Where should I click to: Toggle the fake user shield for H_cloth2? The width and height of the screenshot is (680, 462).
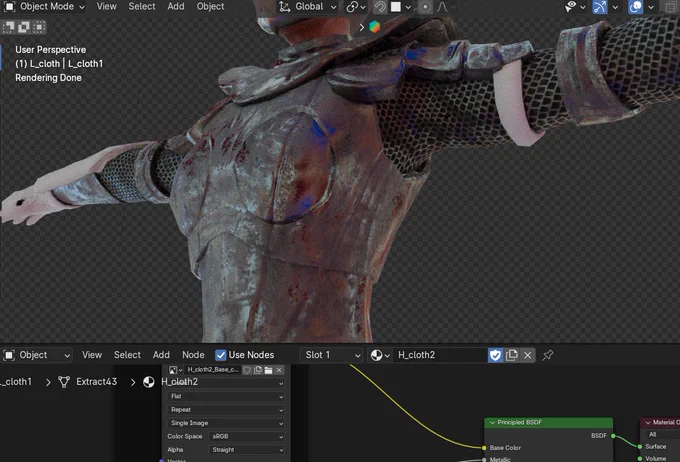click(495, 355)
